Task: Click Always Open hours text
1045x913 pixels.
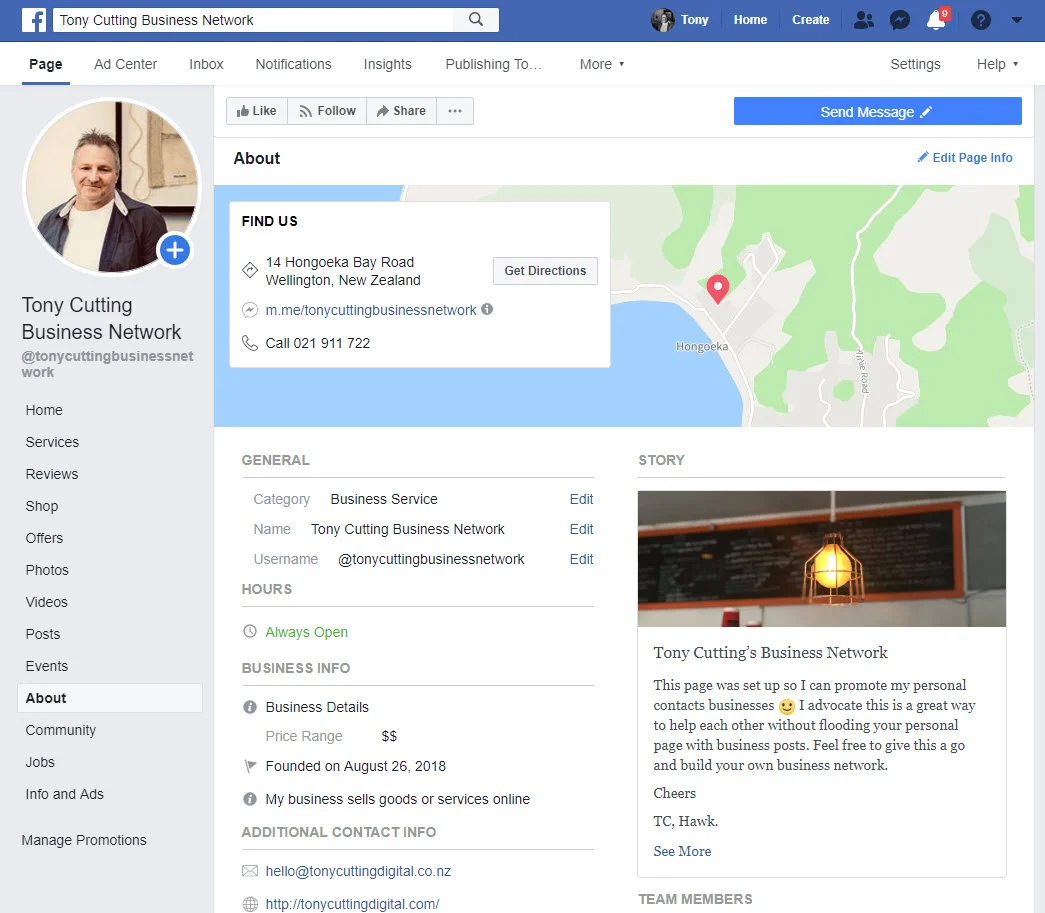Action: 307,632
